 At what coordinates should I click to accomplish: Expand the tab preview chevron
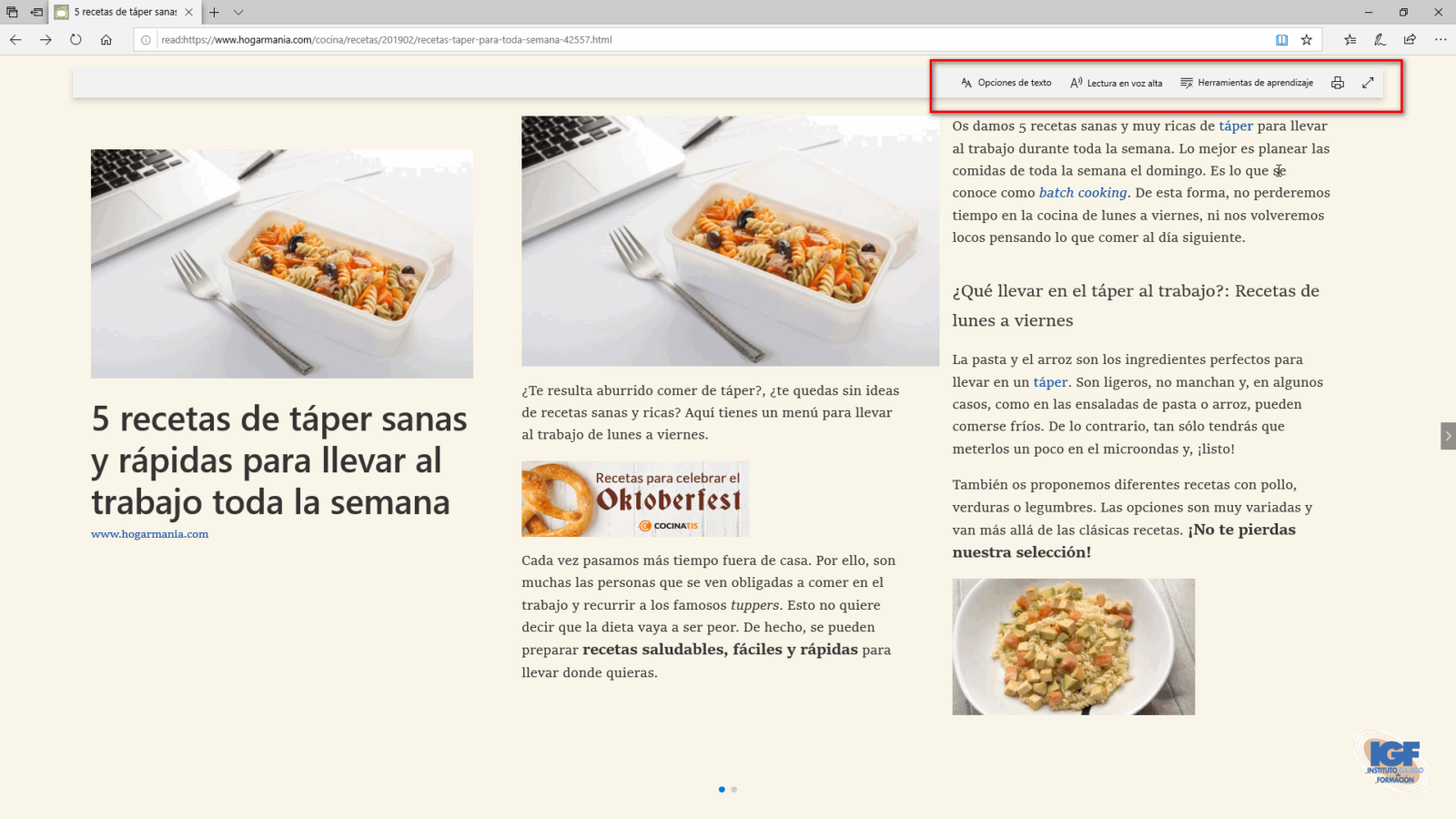238,13
